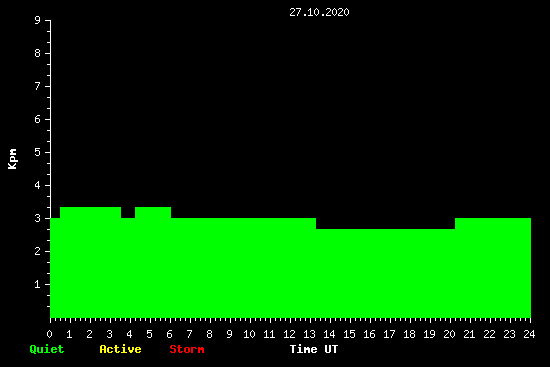Viewport: 550px width, 367px height.
Task: Click hour 24 on time axis
Action: 529,334
